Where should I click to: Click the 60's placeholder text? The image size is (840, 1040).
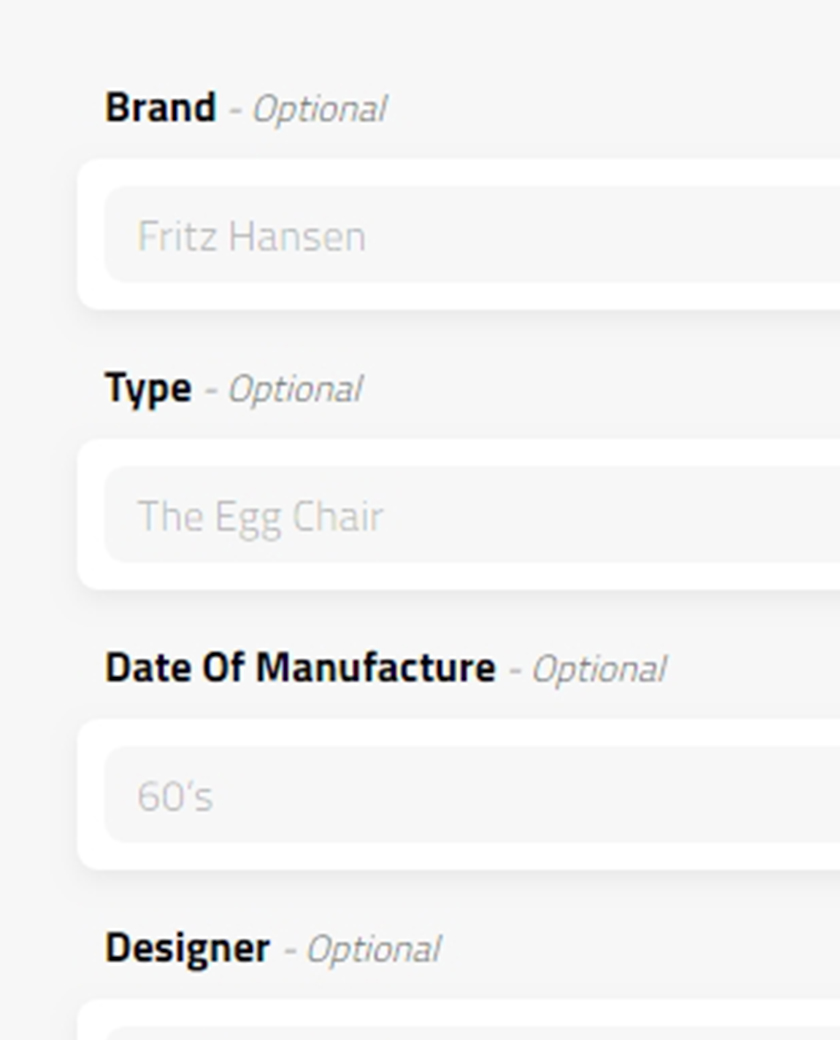[175, 797]
